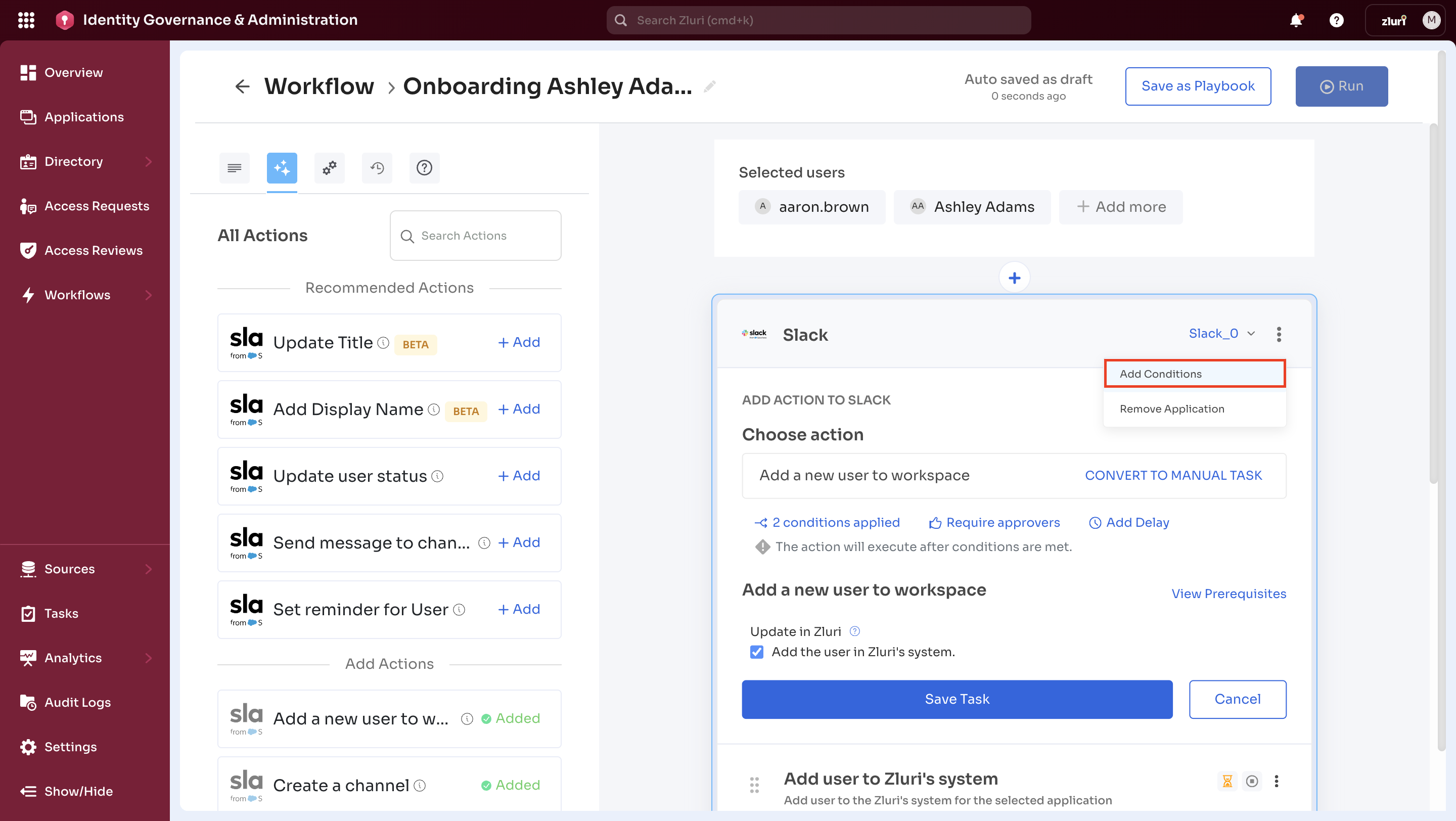The width and height of the screenshot is (1456, 821).
Task: View workflow history via the clock icon
Action: tap(377, 167)
